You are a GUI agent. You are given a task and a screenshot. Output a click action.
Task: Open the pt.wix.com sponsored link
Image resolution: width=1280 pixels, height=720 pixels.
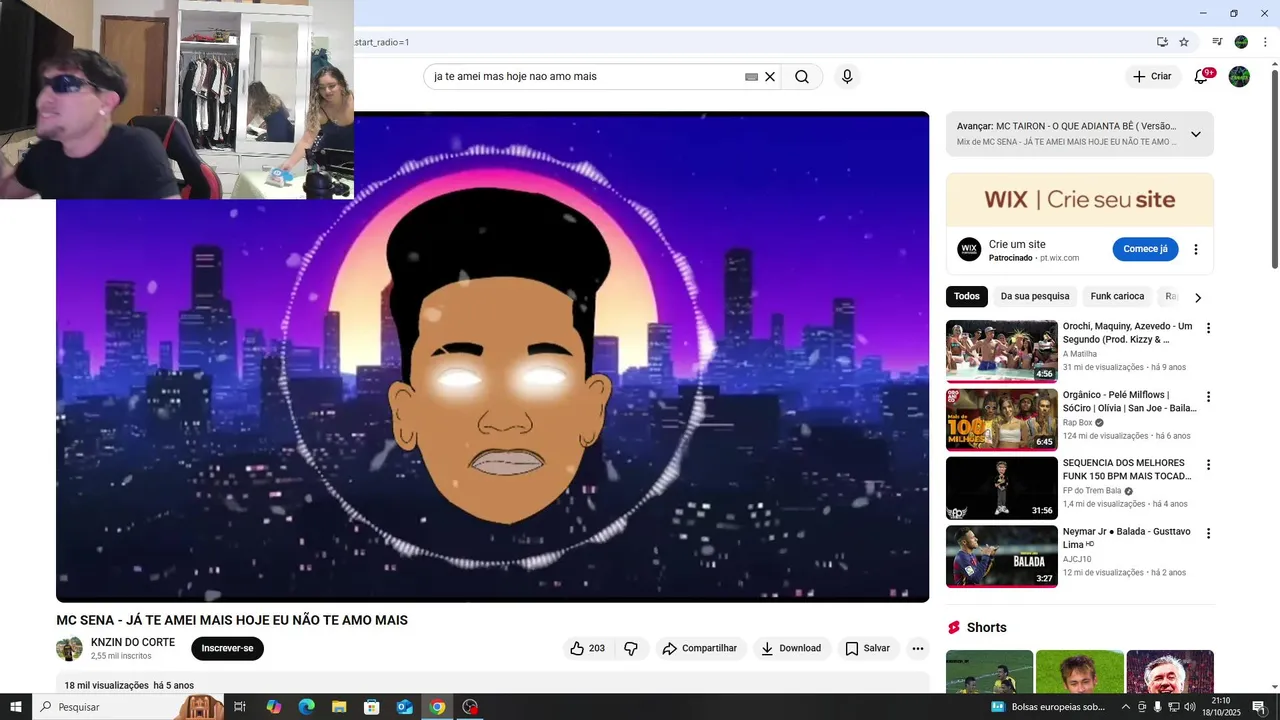(1059, 258)
